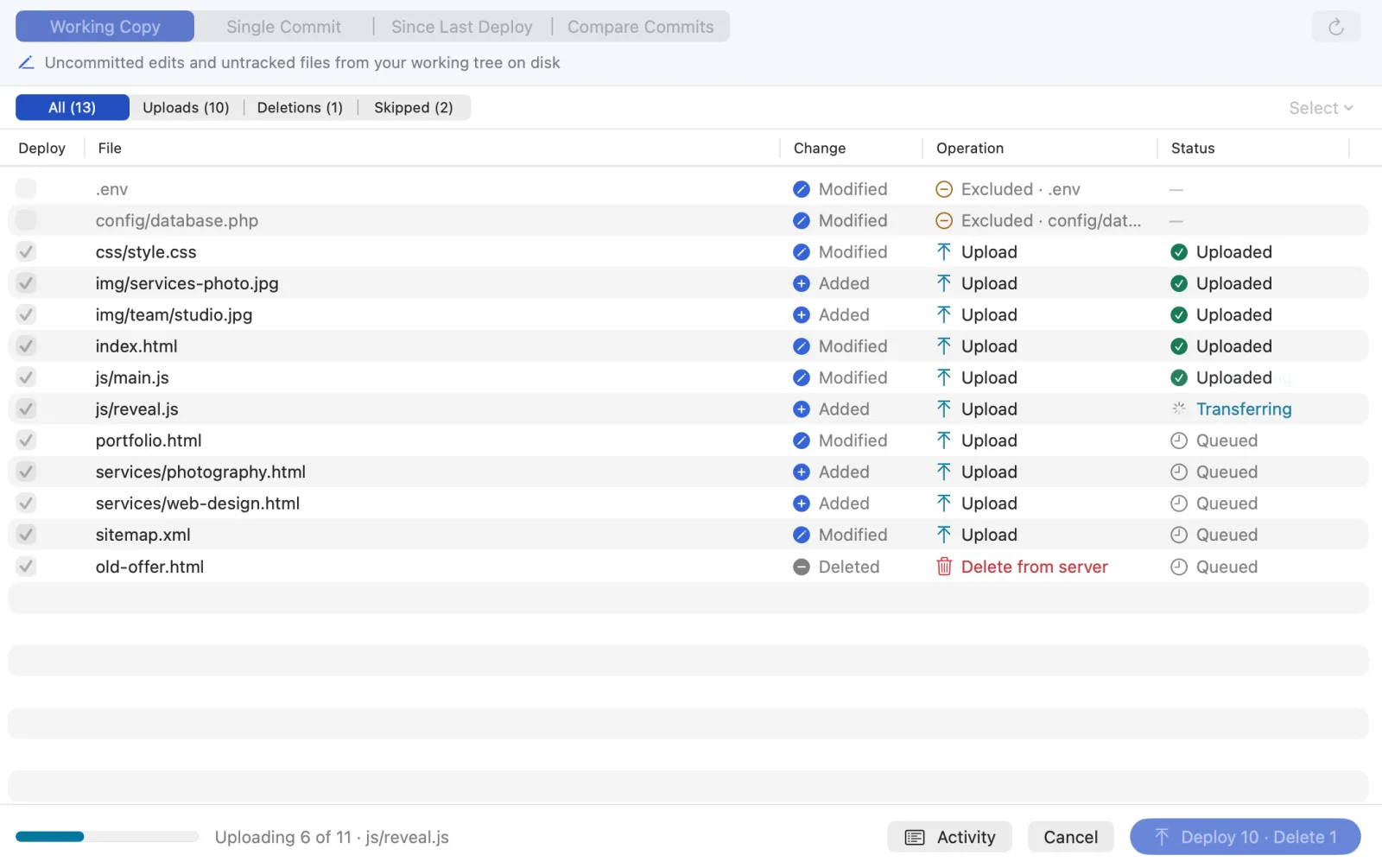Click the refresh icon button
The height and width of the screenshot is (868, 1382).
pyautogui.click(x=1335, y=27)
